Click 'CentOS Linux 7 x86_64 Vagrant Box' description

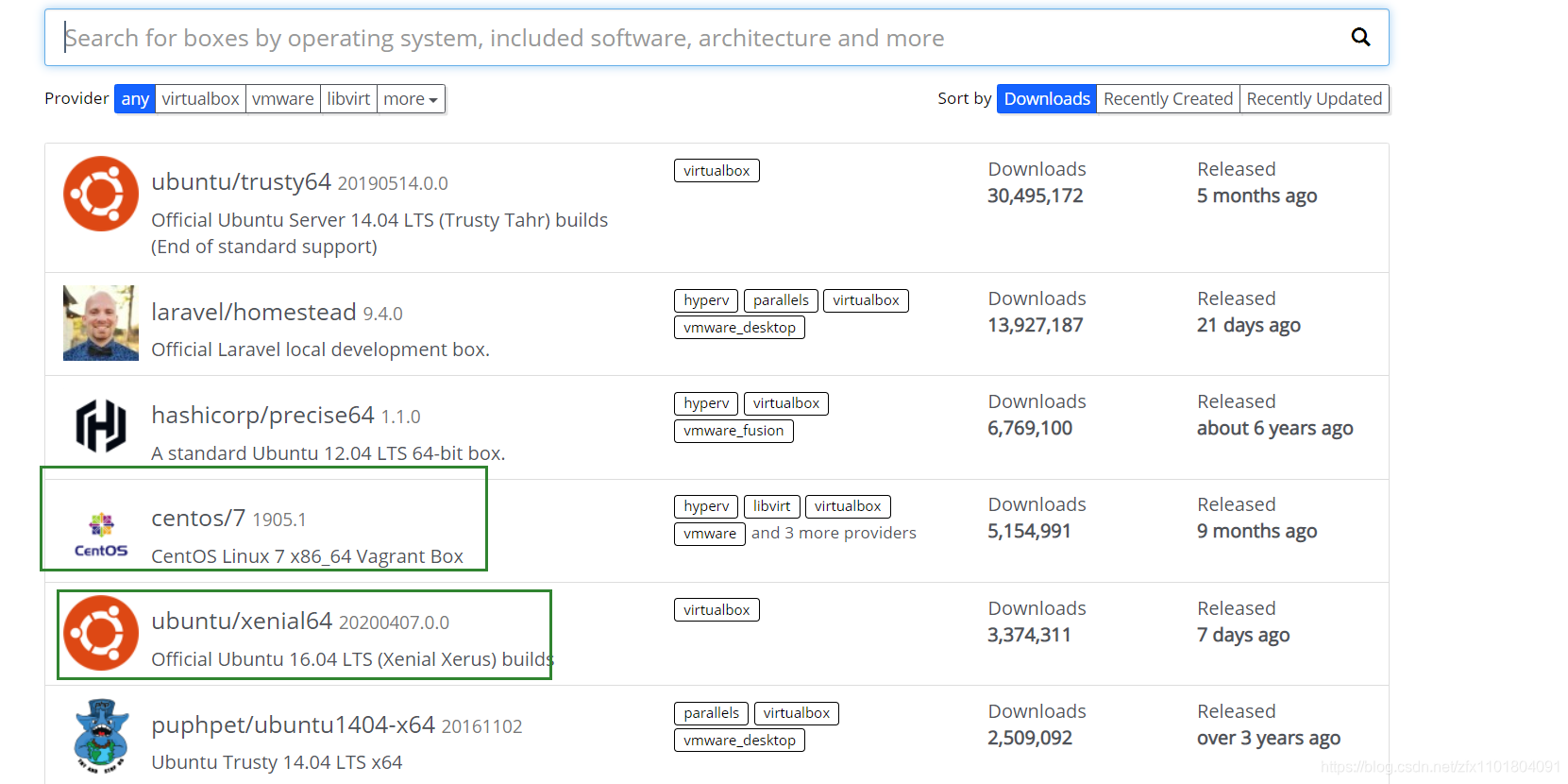[x=307, y=556]
